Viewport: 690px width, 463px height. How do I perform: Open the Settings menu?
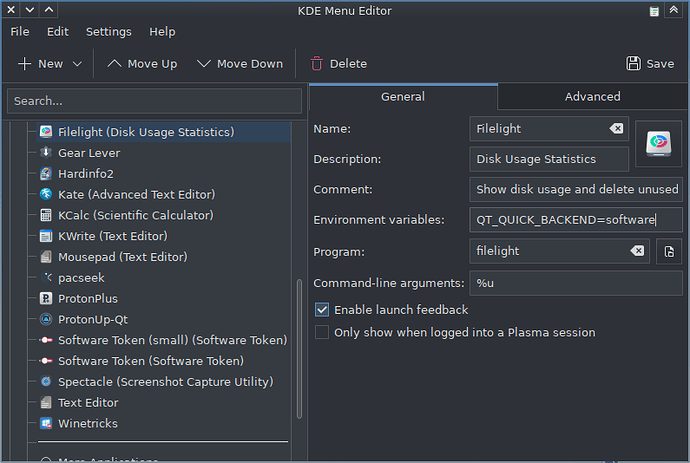[x=108, y=32]
